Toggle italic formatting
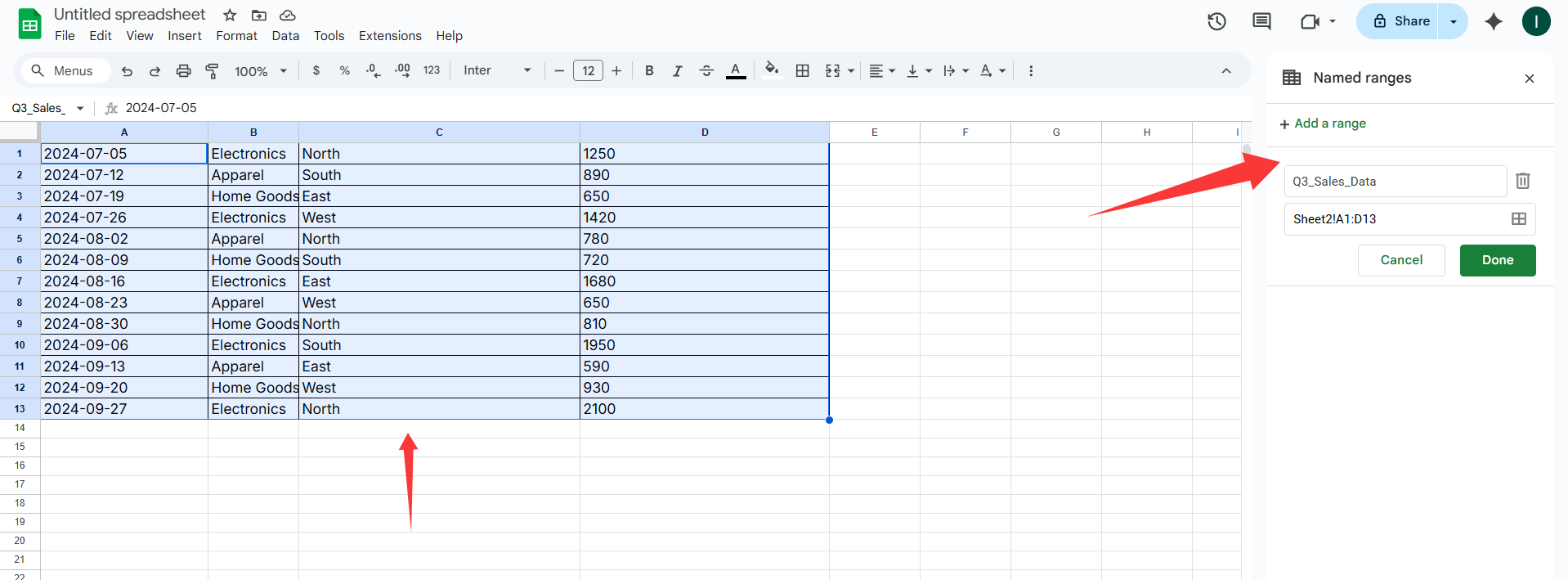1568x580 pixels. 677,71
